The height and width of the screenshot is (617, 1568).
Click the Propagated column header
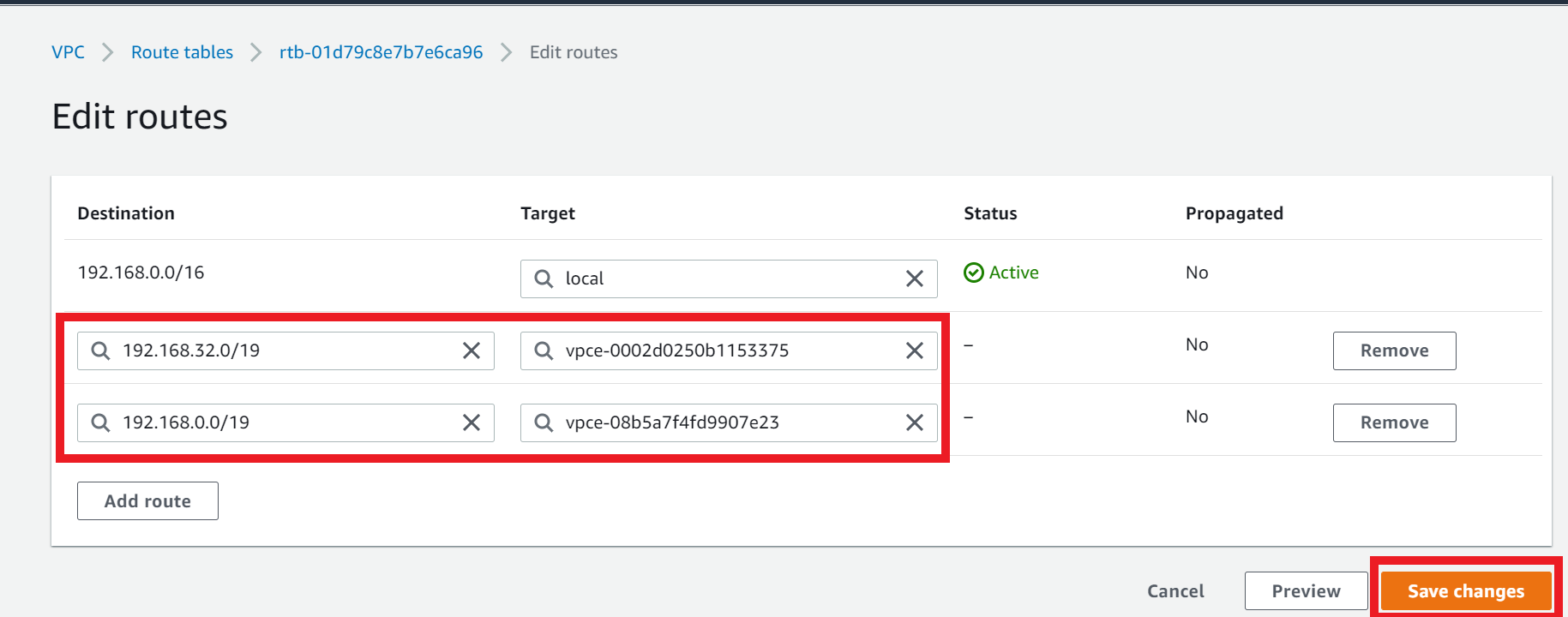tap(1235, 213)
